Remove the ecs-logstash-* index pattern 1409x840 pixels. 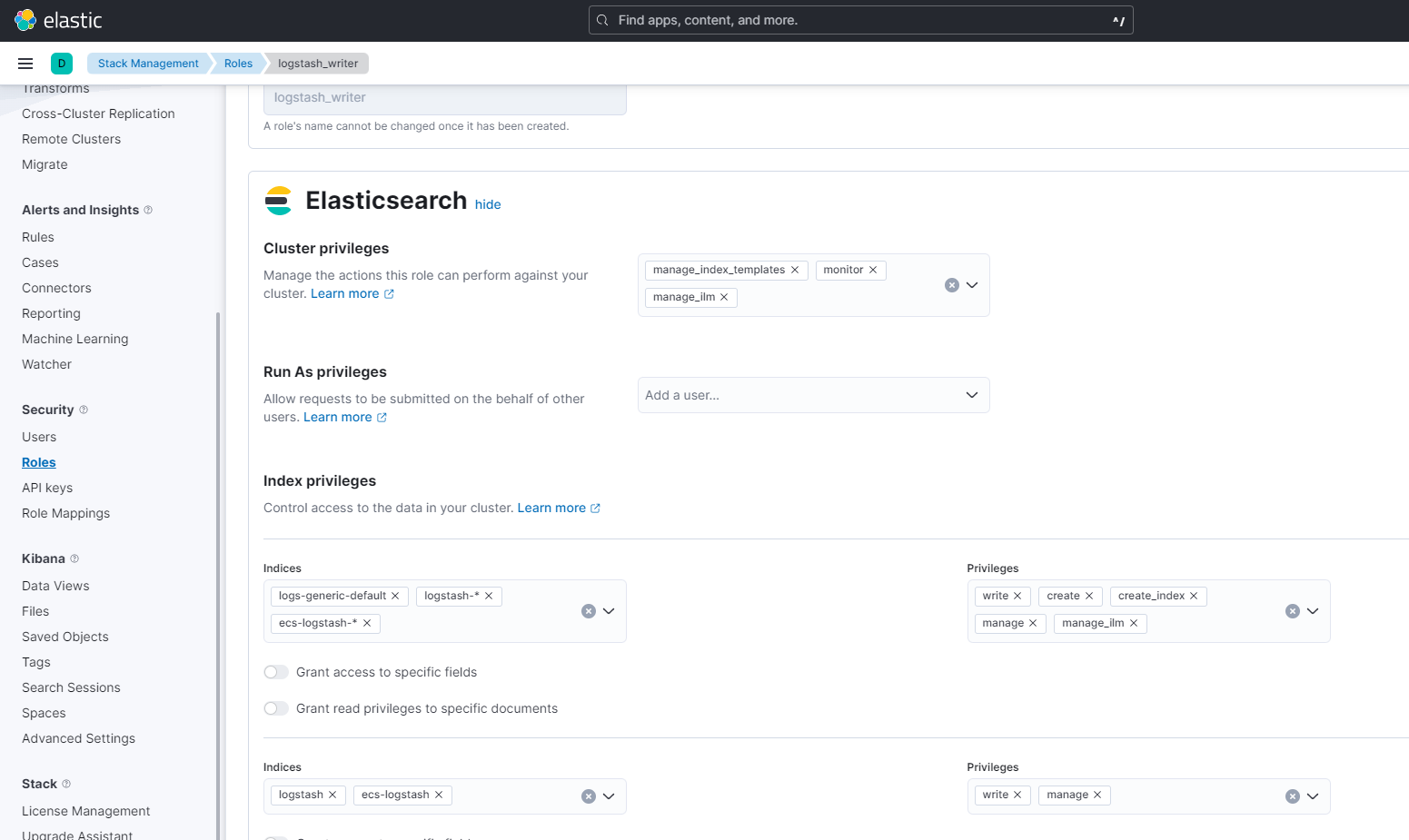point(367,623)
